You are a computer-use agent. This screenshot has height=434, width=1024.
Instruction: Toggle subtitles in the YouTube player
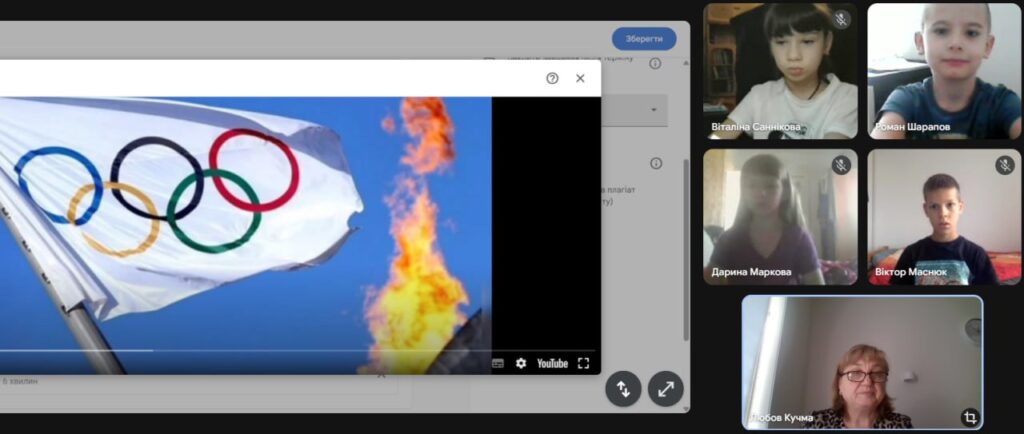[x=498, y=364]
